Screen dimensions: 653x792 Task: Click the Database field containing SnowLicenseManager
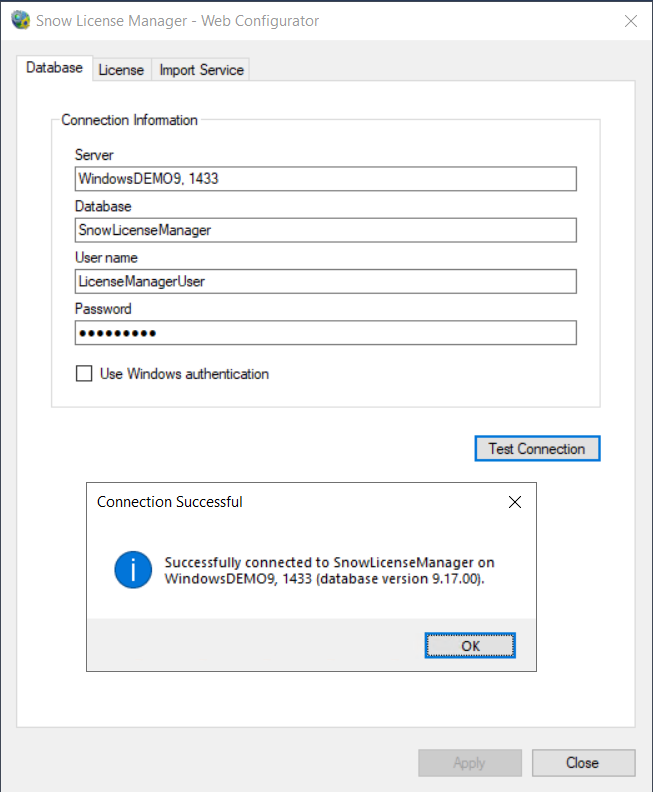(x=325, y=230)
